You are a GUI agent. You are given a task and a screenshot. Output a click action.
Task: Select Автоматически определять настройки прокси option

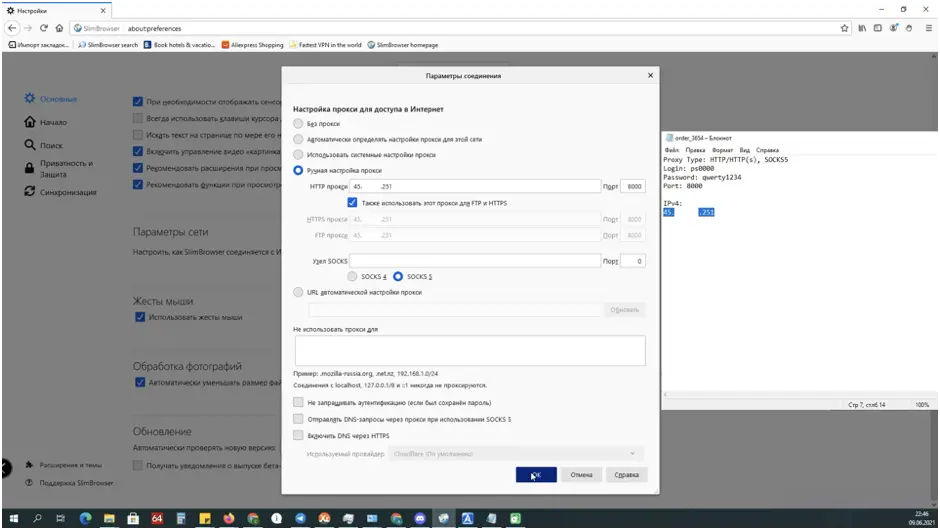[298, 139]
